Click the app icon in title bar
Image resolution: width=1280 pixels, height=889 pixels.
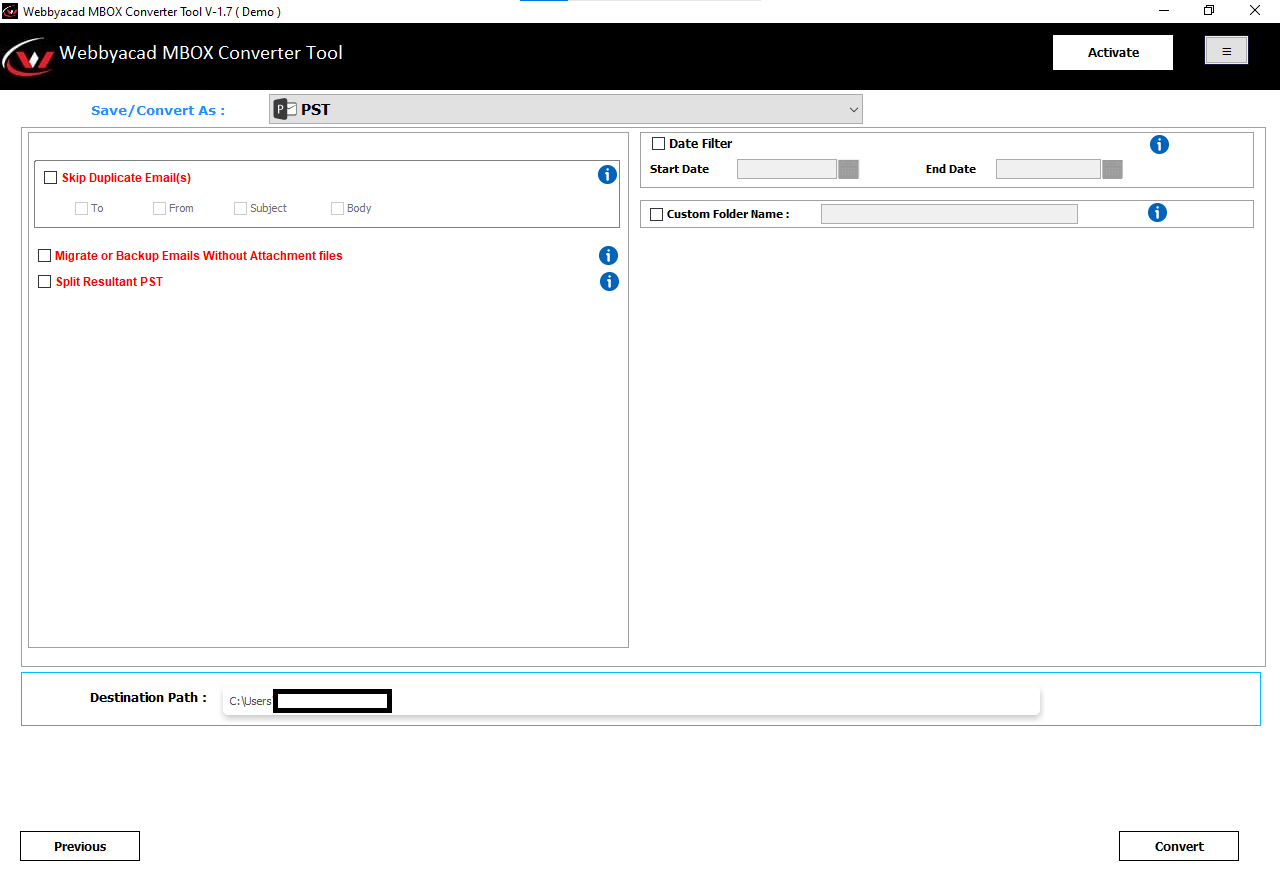click(10, 11)
